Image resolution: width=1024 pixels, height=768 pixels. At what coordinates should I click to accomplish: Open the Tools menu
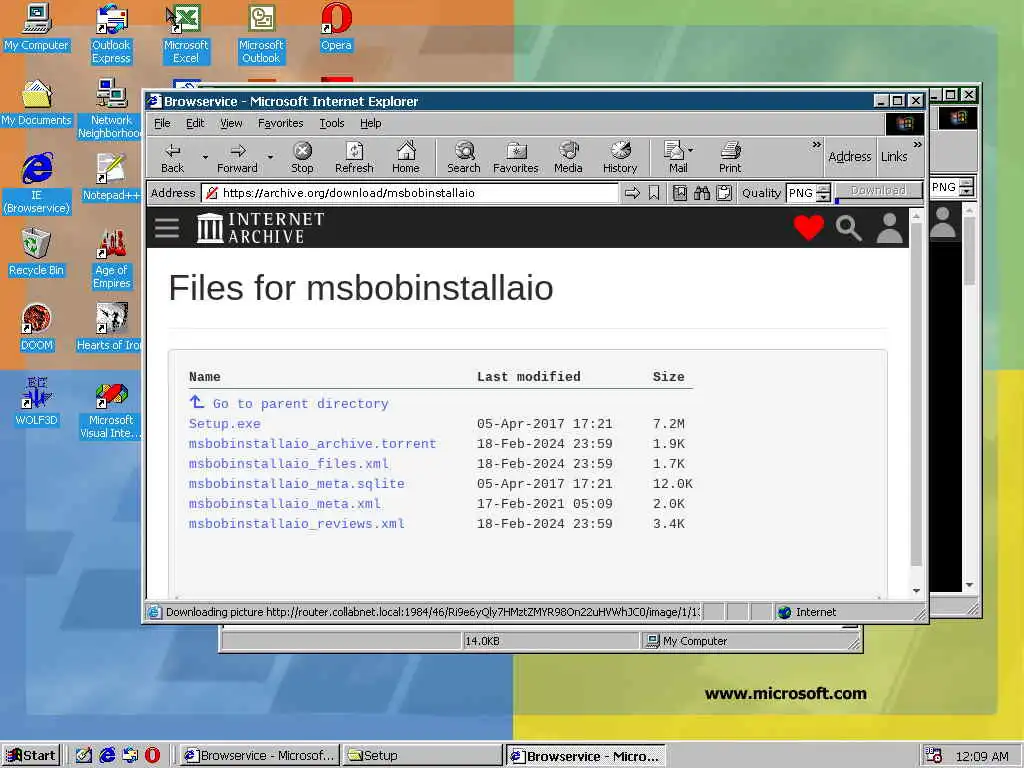332,123
